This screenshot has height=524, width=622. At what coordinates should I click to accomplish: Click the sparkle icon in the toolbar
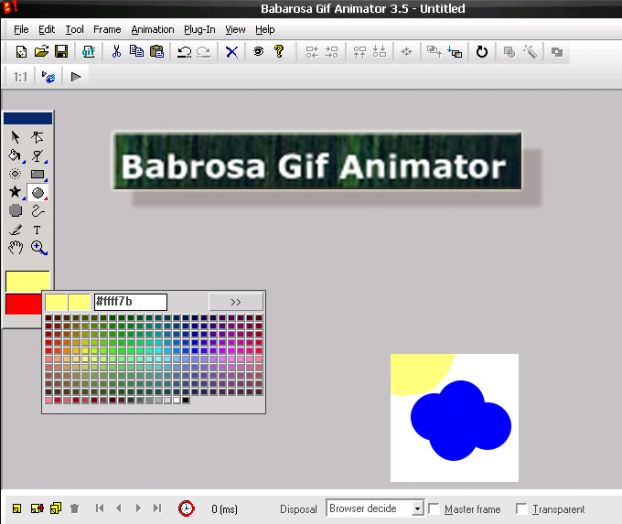(407, 52)
